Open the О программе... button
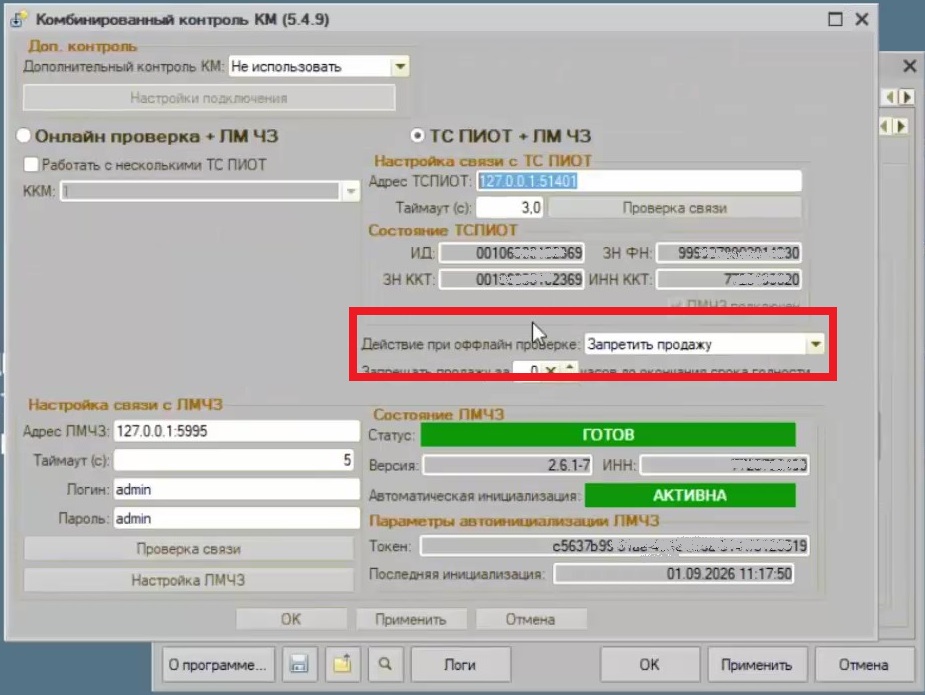Viewport: 925px width, 695px height. click(x=218, y=664)
